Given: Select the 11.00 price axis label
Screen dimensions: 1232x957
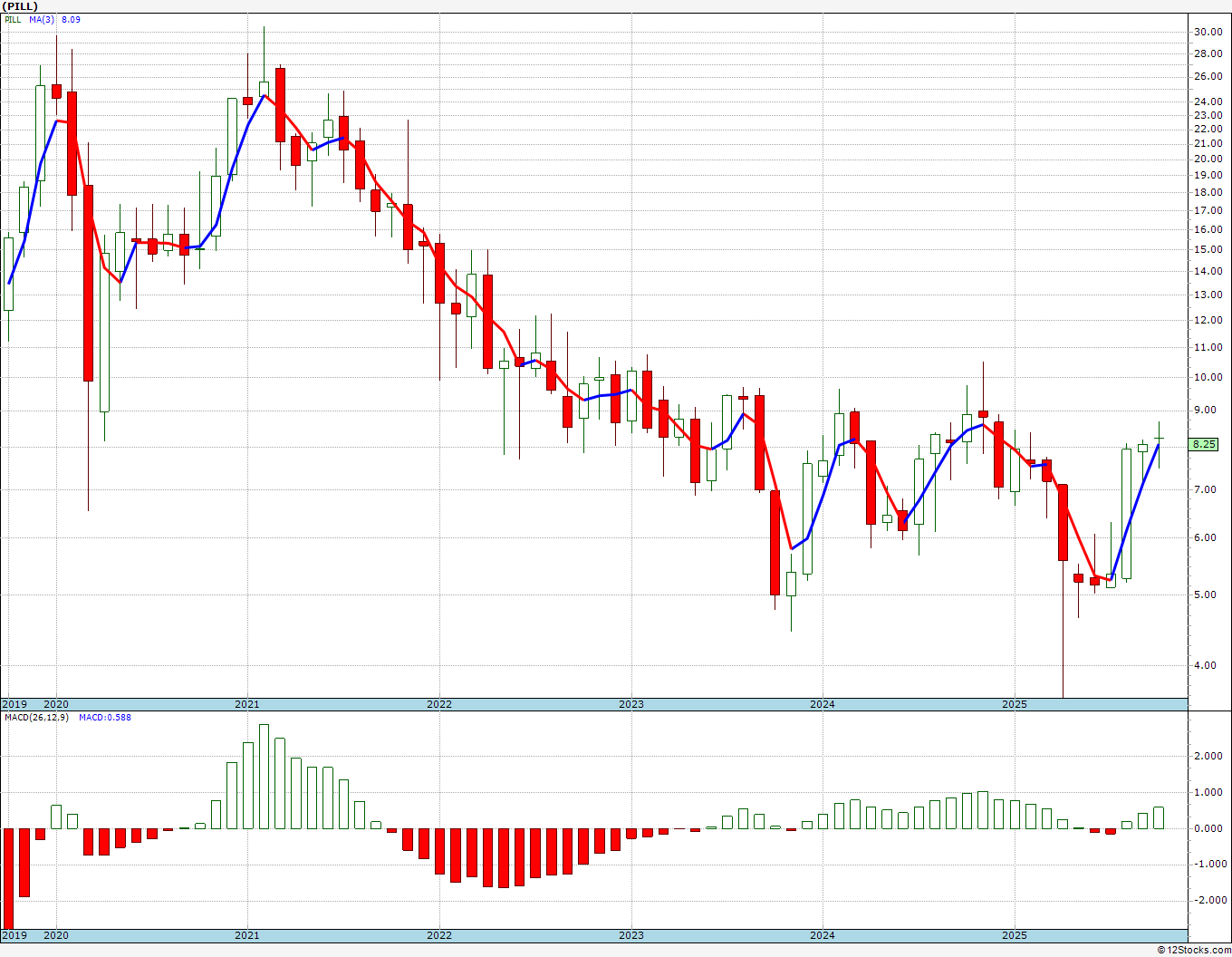Looking at the screenshot, I should (x=1208, y=347).
